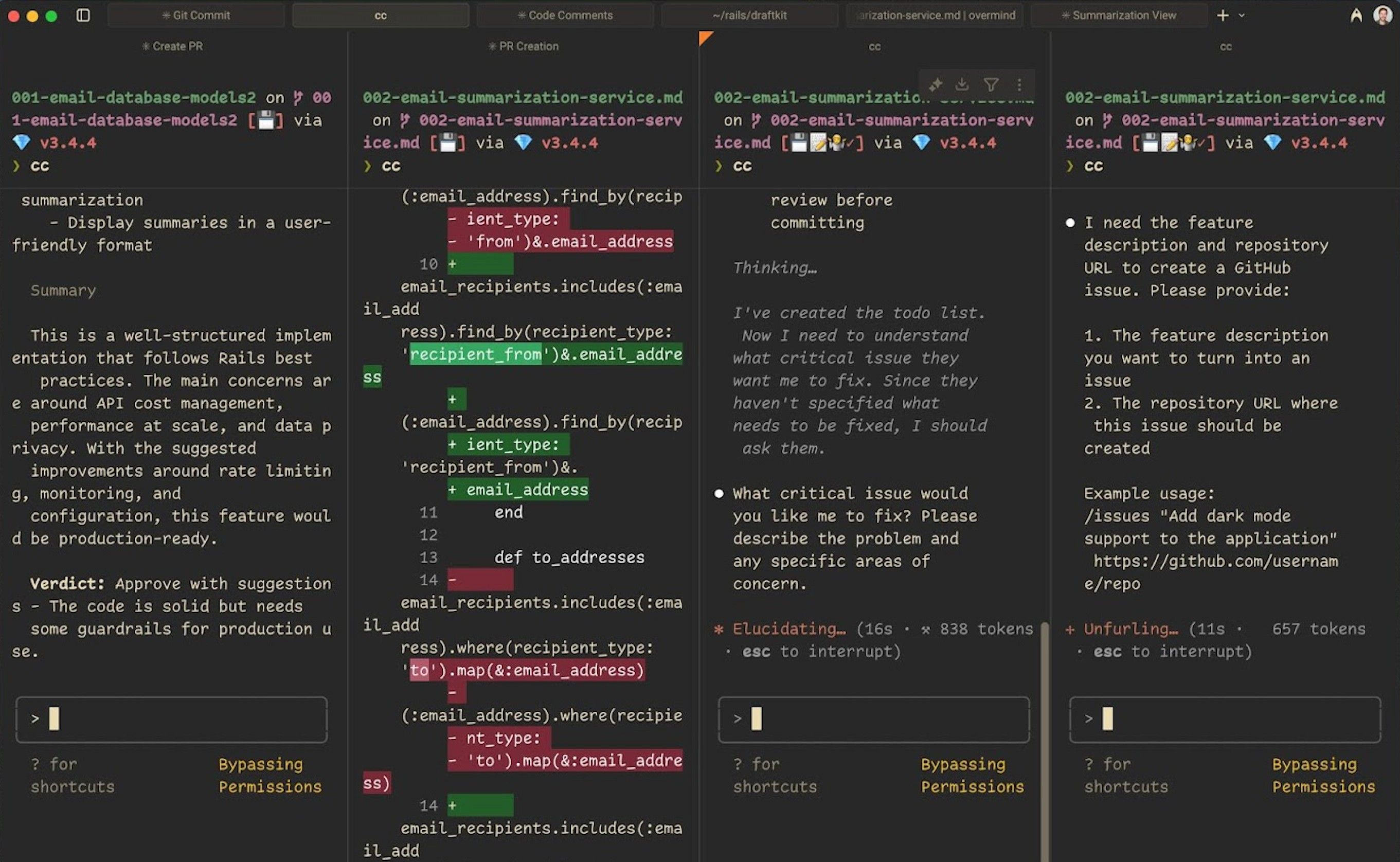Screen dimensions: 1400x862
Task: Switch to the active cc tab
Action: point(381,15)
